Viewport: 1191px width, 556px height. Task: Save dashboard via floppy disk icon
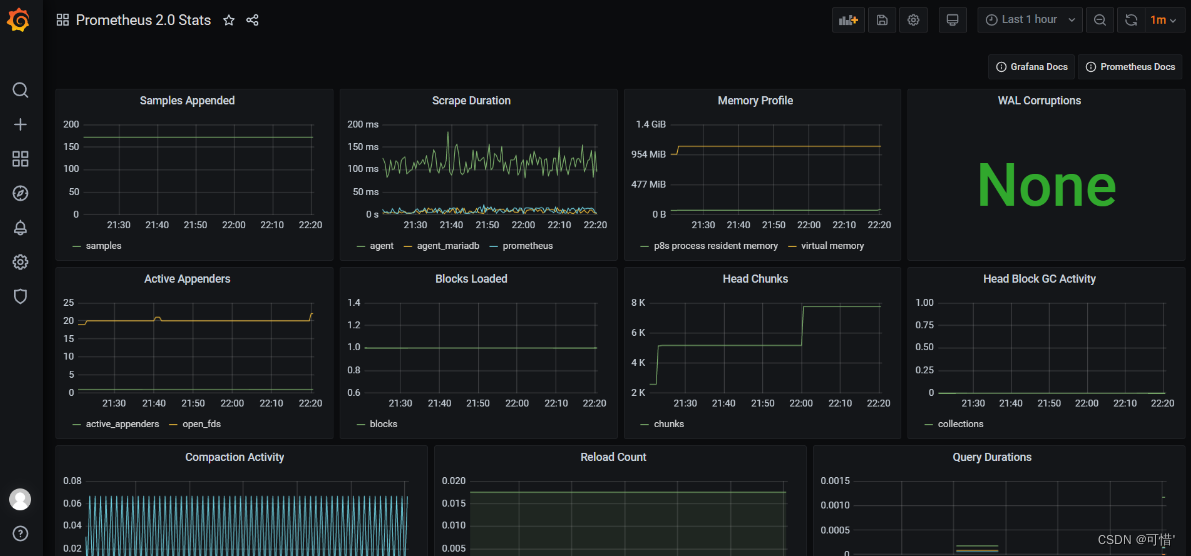(882, 20)
